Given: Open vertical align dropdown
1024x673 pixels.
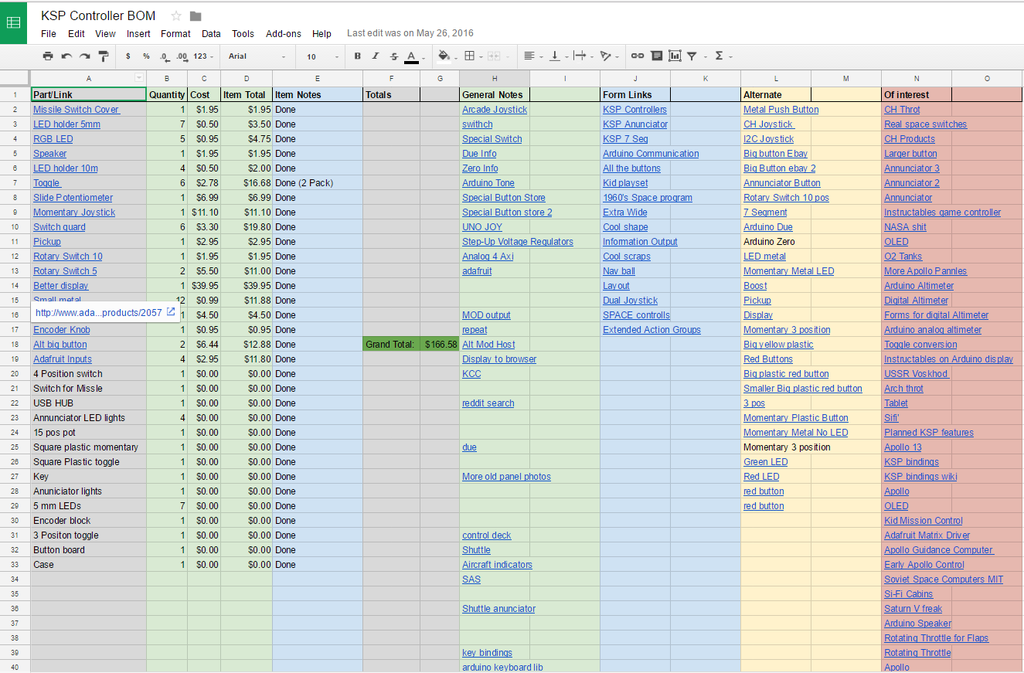Looking at the screenshot, I should (x=558, y=56).
